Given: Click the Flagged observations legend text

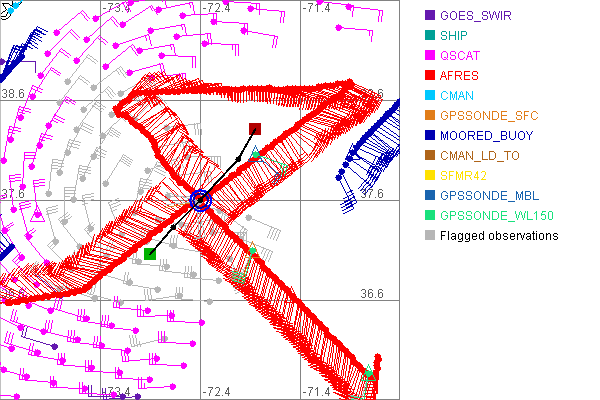Looking at the screenshot, I should pyautogui.click(x=499, y=236).
